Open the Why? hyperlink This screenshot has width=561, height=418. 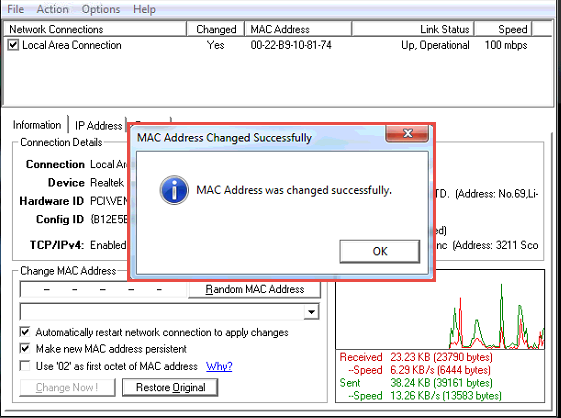coord(219,366)
